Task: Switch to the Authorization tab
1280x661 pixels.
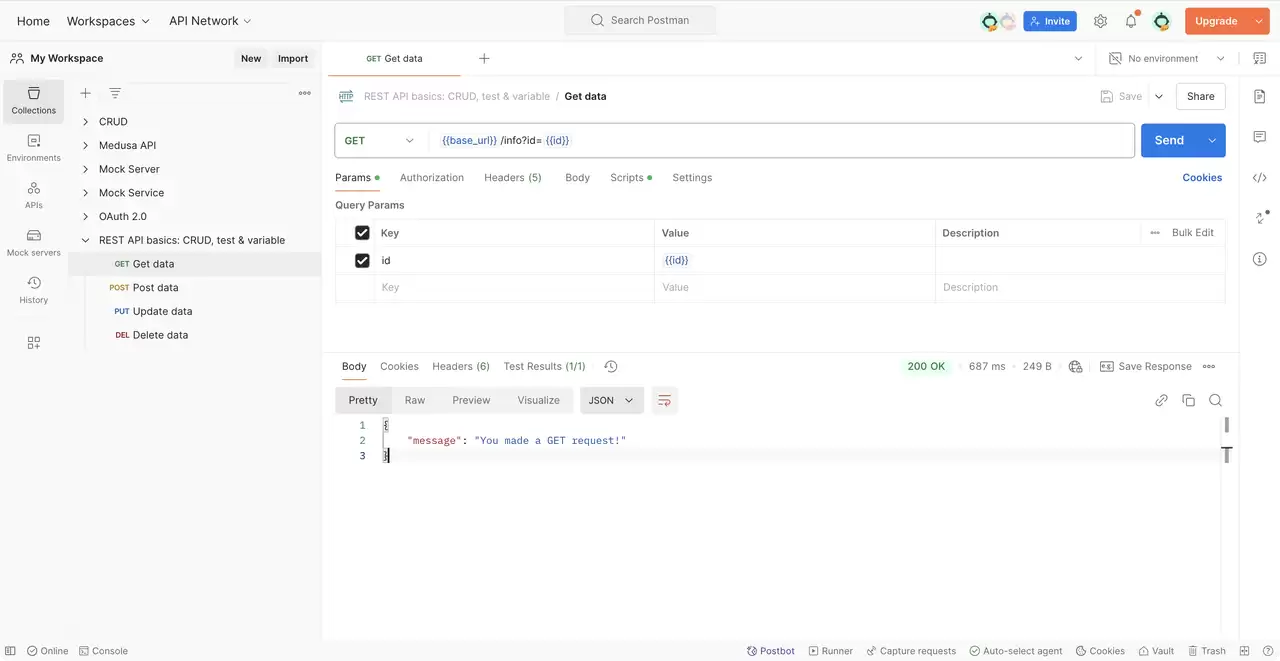Action: pyautogui.click(x=432, y=177)
